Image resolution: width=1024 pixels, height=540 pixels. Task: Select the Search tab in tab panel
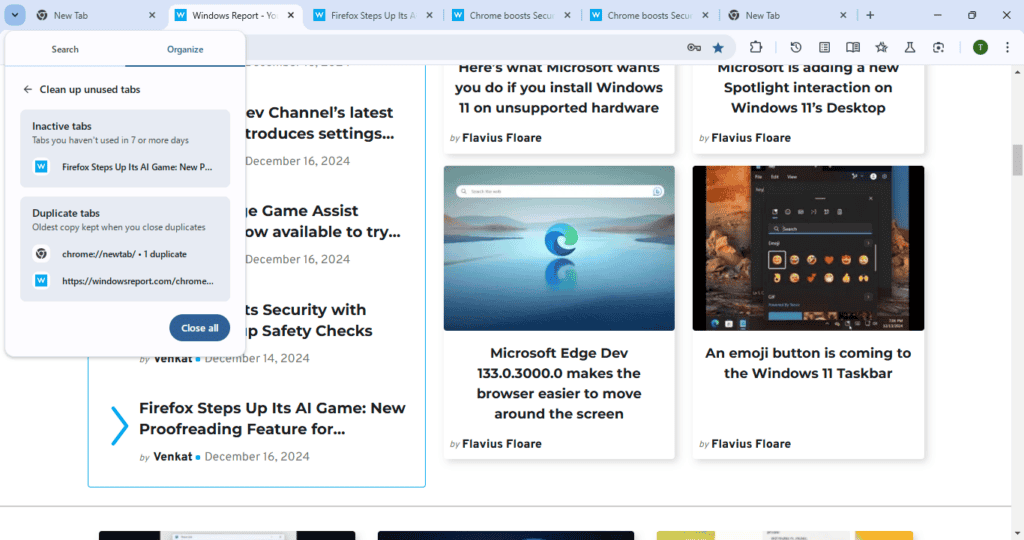[x=65, y=50]
